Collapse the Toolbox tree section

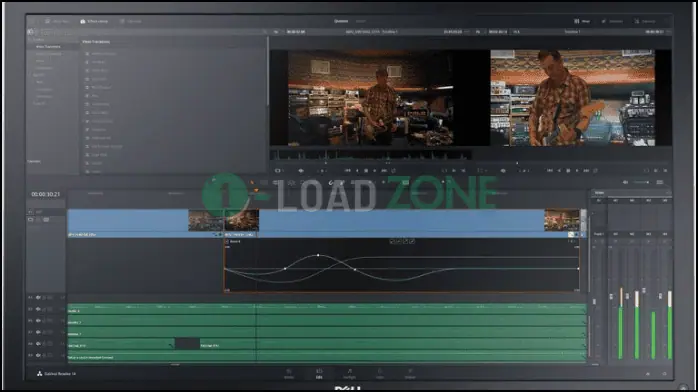tap(31, 40)
